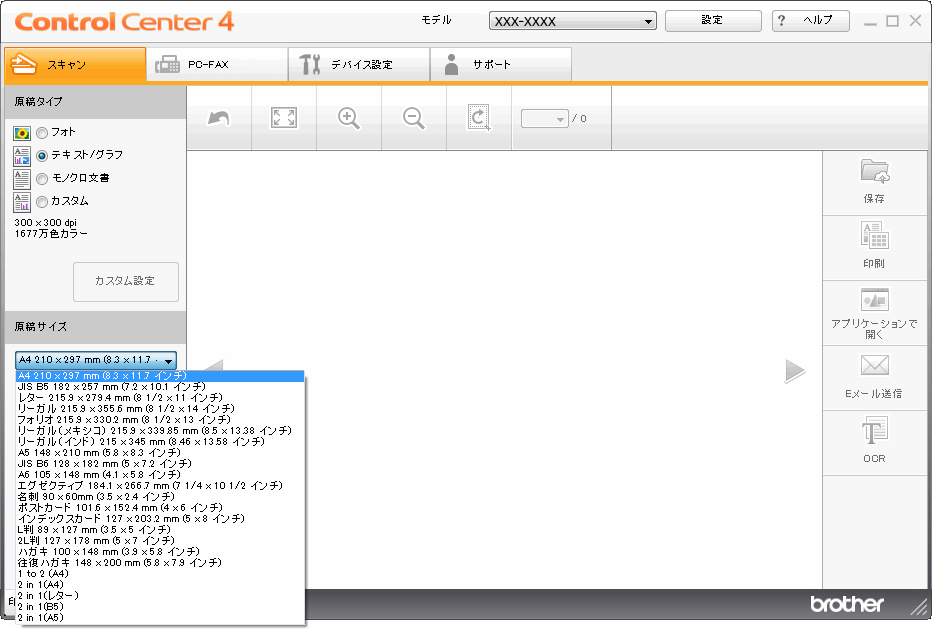
Task: Choose A6 105 x 148 mm option
Action: pos(159,475)
